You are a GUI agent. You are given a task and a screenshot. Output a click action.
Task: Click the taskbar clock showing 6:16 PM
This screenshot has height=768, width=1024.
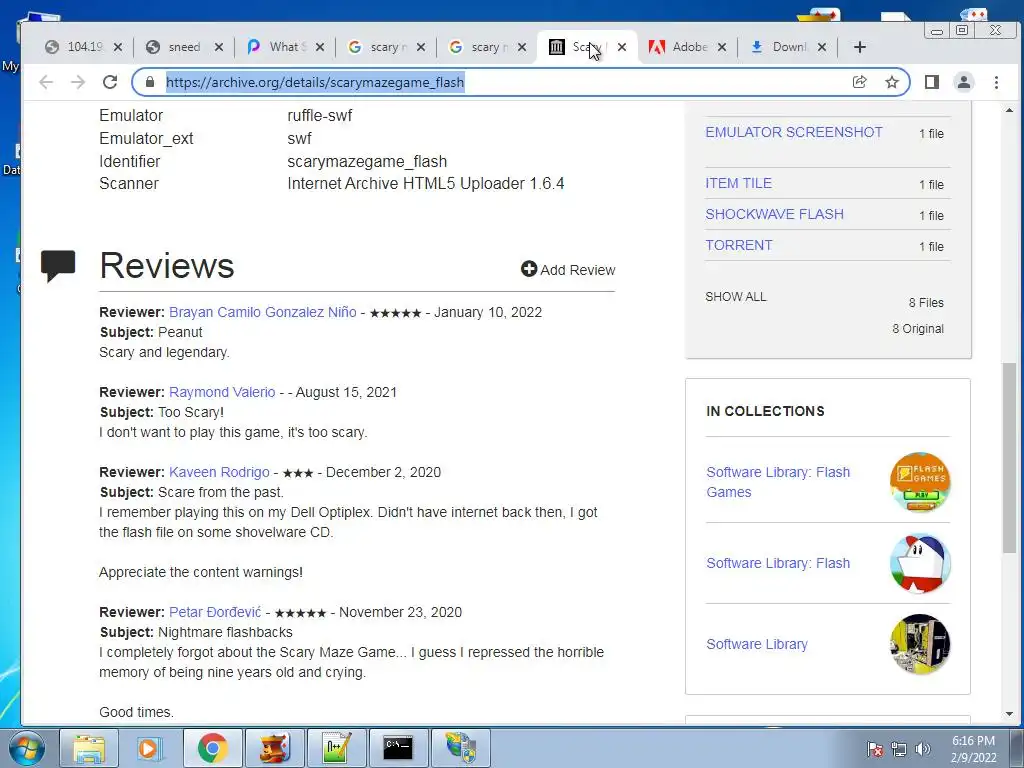(x=973, y=749)
